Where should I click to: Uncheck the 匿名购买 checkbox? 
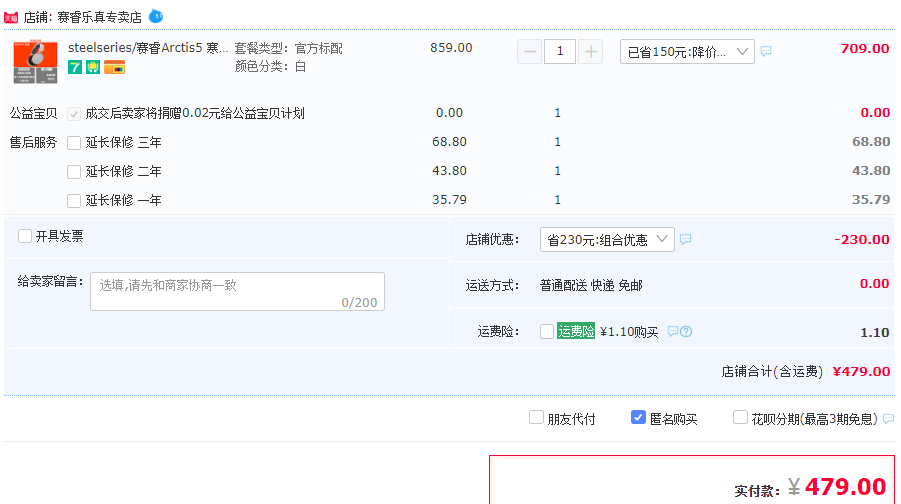click(x=638, y=418)
